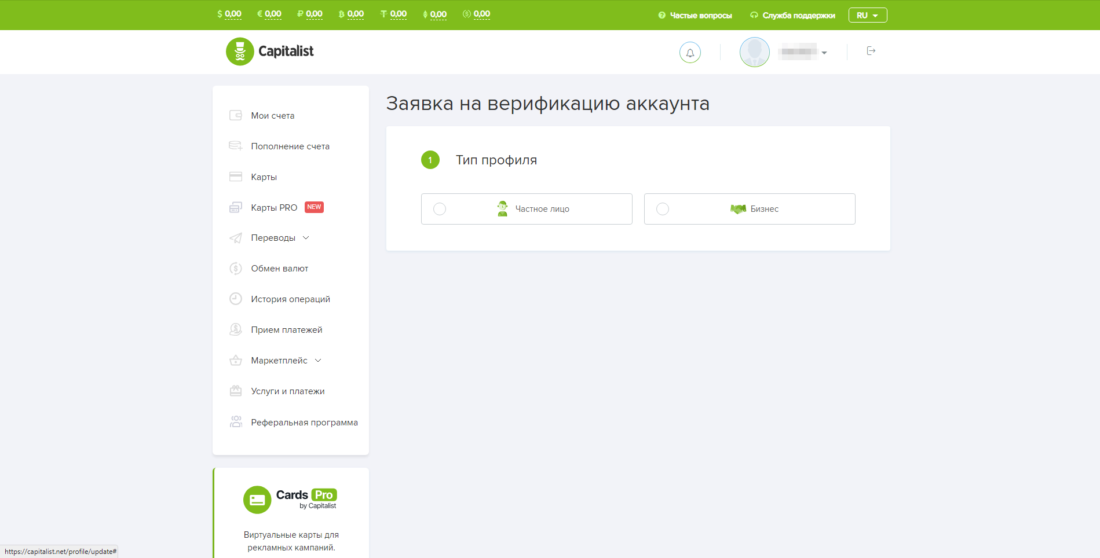Expand the Переводы submenu chevron
Viewport: 1100px width, 558px height.
pos(305,238)
